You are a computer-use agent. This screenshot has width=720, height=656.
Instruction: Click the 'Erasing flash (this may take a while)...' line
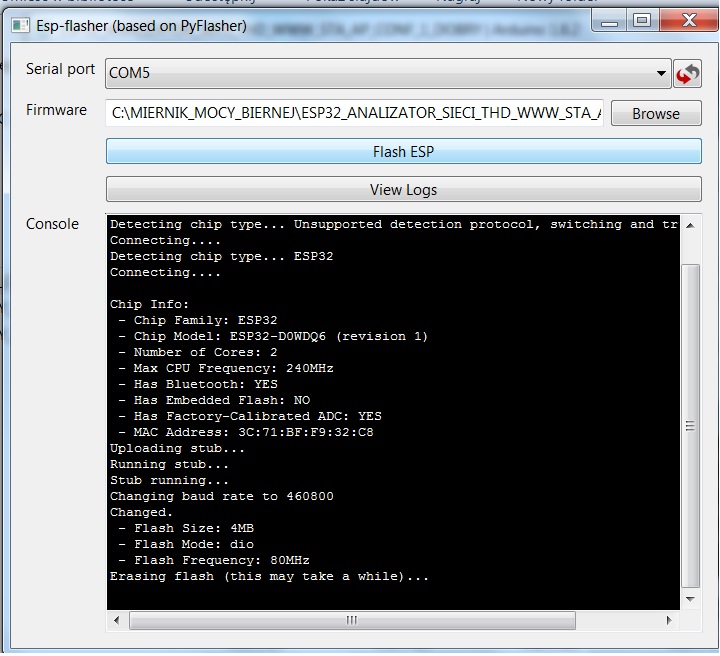tap(270, 577)
